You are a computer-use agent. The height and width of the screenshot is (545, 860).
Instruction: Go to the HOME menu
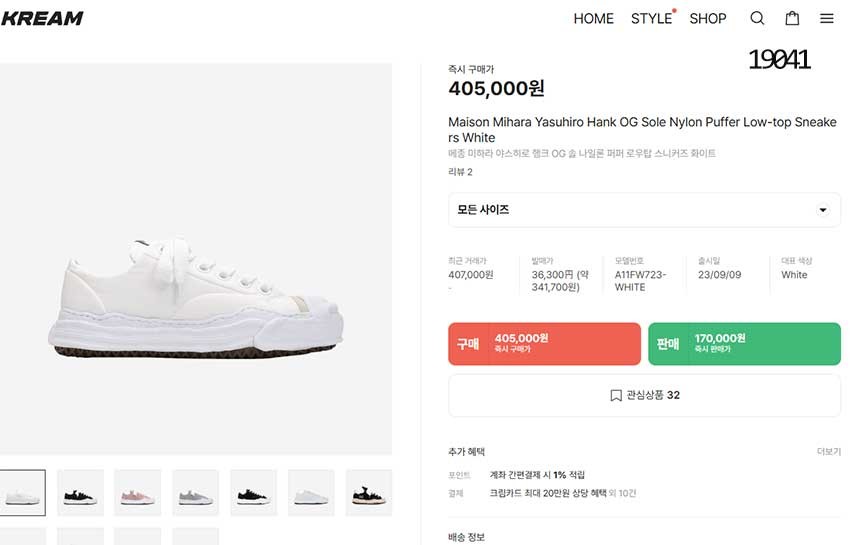point(593,18)
